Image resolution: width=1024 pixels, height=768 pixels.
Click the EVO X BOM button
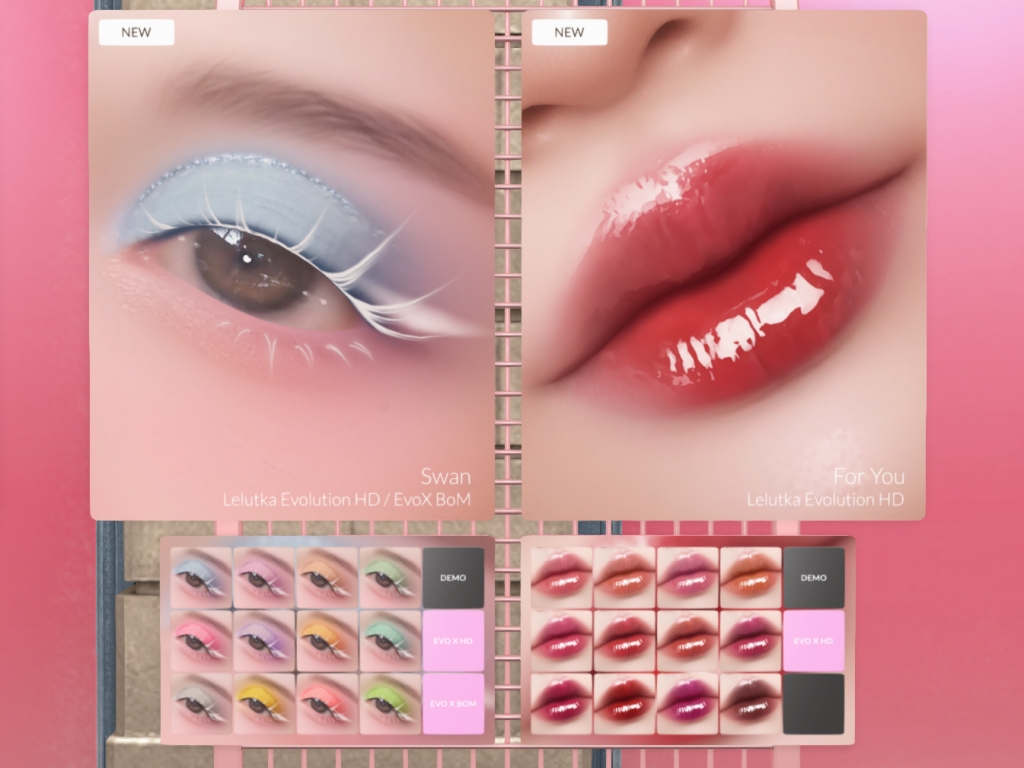[x=453, y=704]
